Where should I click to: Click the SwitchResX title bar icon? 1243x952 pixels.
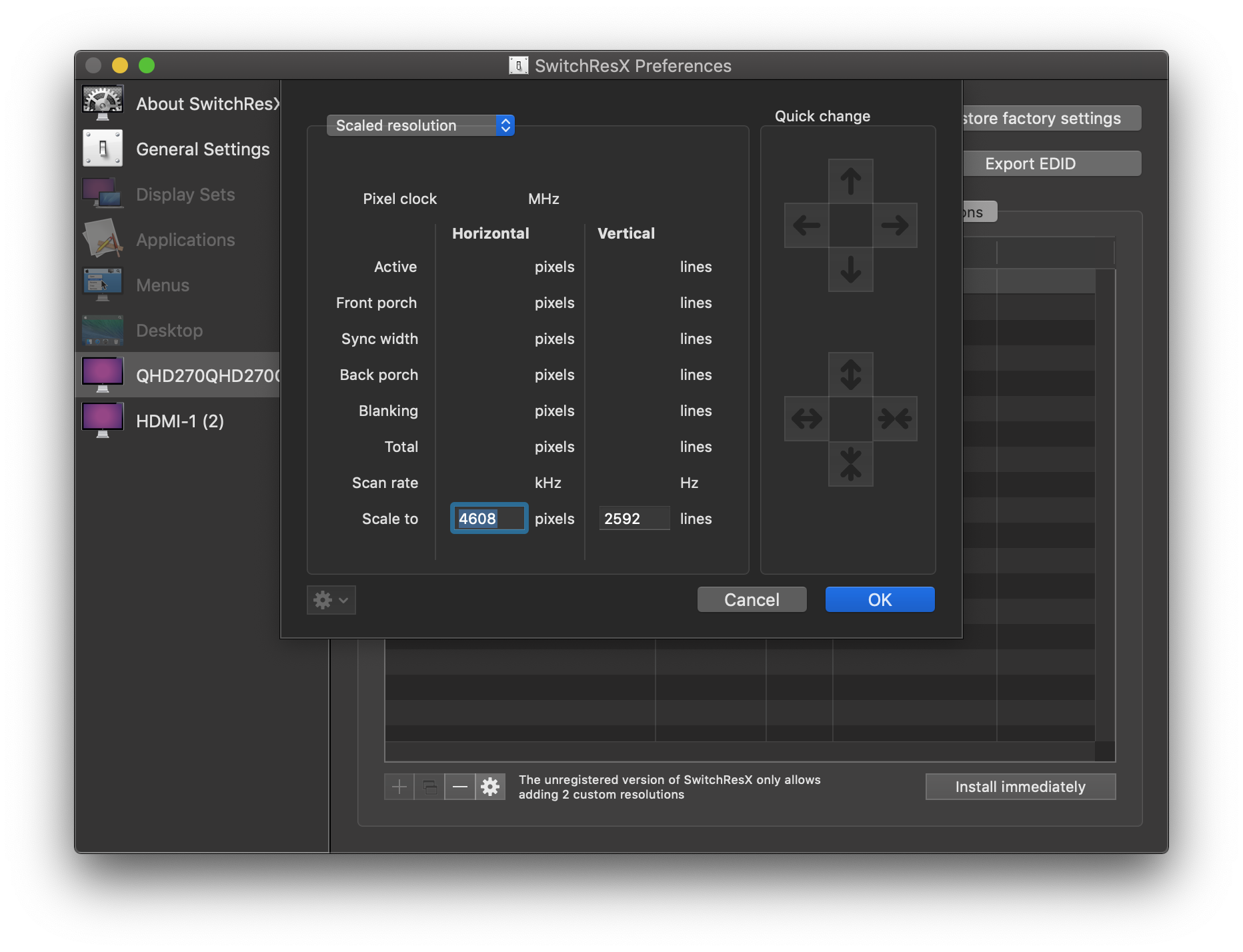(x=518, y=65)
